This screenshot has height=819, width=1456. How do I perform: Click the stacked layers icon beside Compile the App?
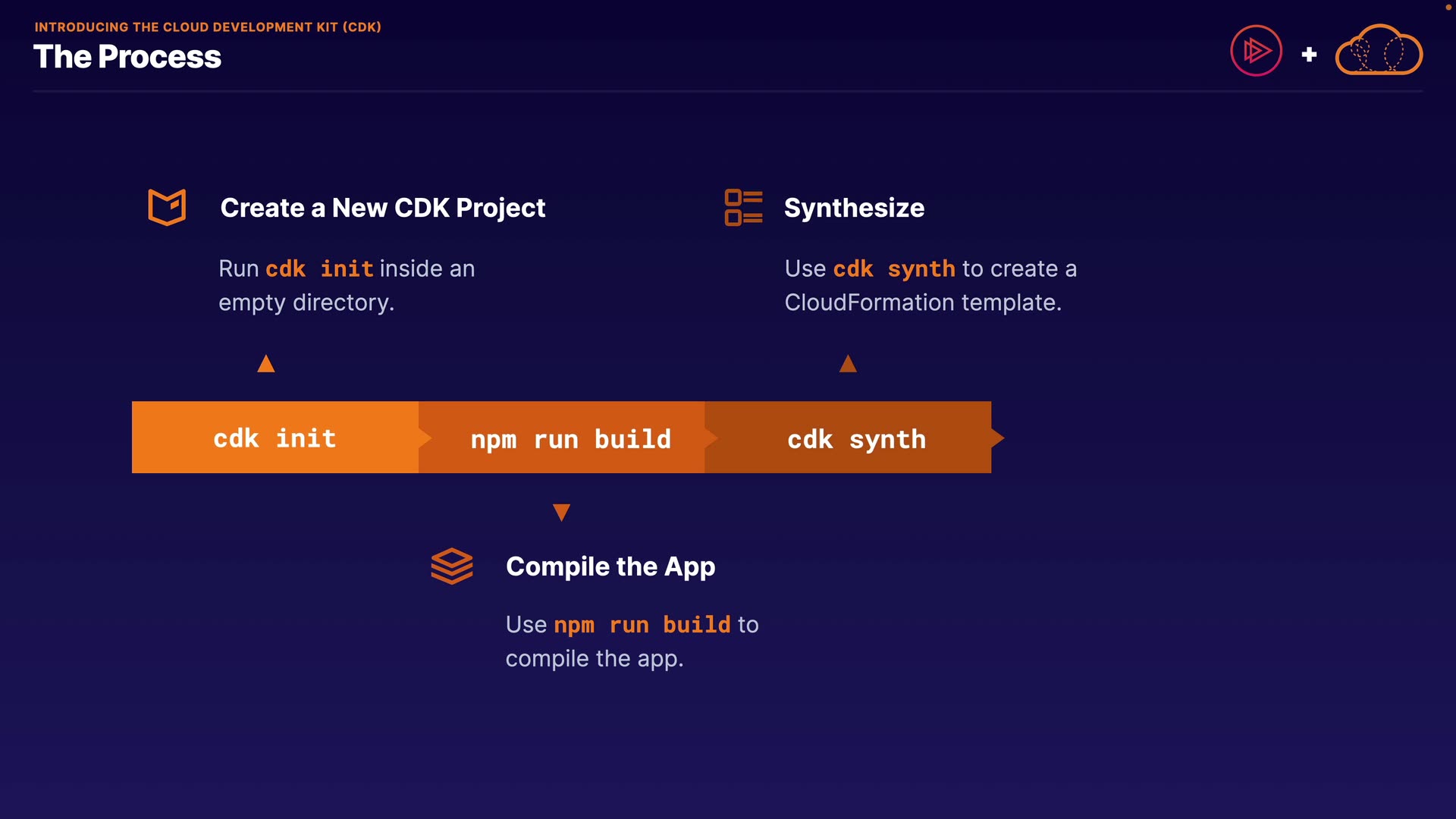pyautogui.click(x=452, y=566)
